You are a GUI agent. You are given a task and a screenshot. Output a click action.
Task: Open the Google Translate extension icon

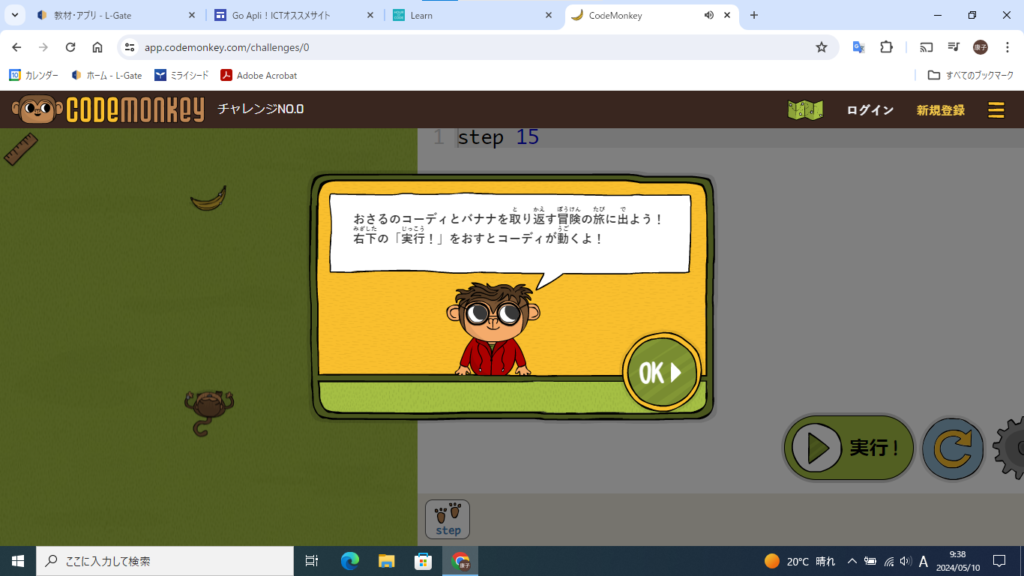[859, 47]
